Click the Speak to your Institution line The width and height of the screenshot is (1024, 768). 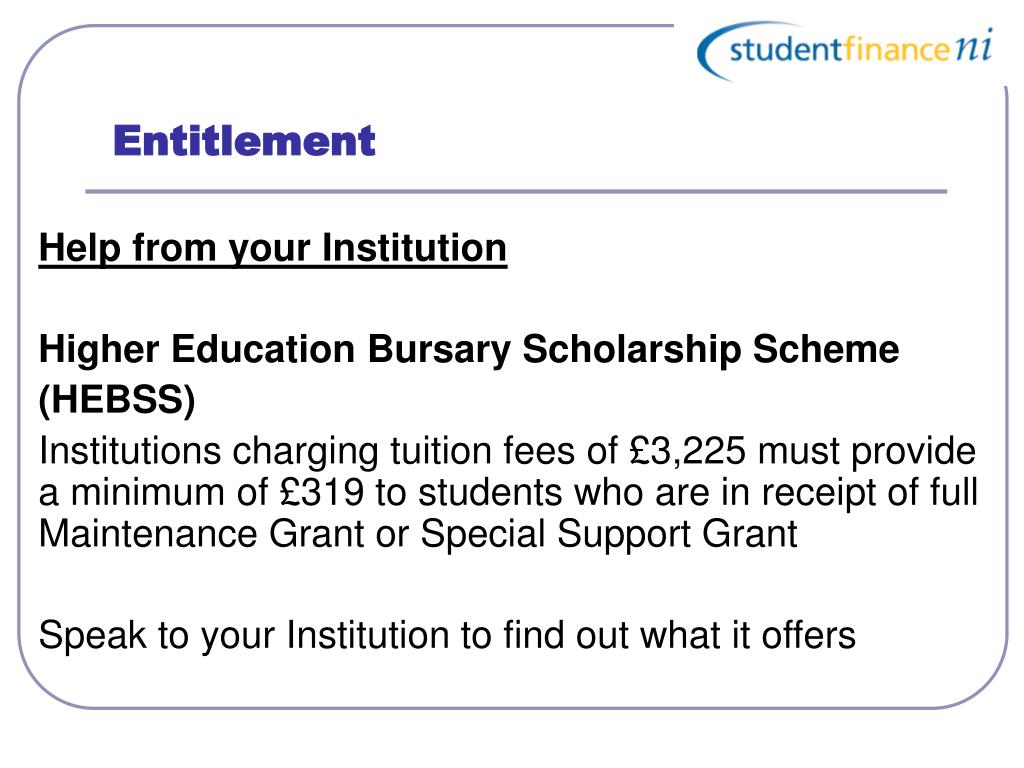tap(447, 635)
